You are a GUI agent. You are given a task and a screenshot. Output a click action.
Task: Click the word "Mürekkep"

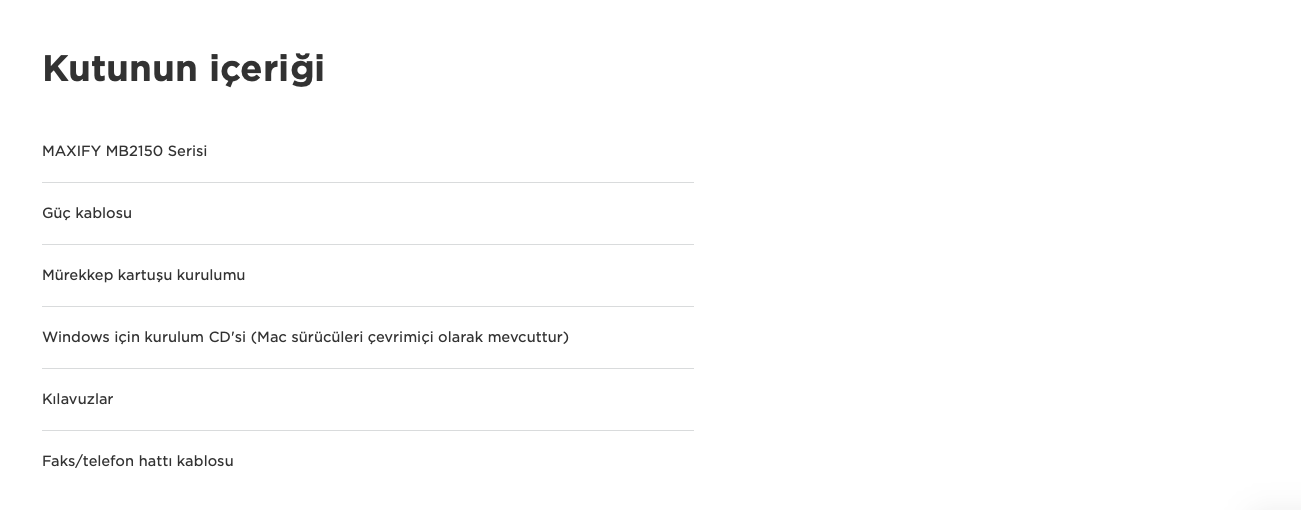pos(78,275)
